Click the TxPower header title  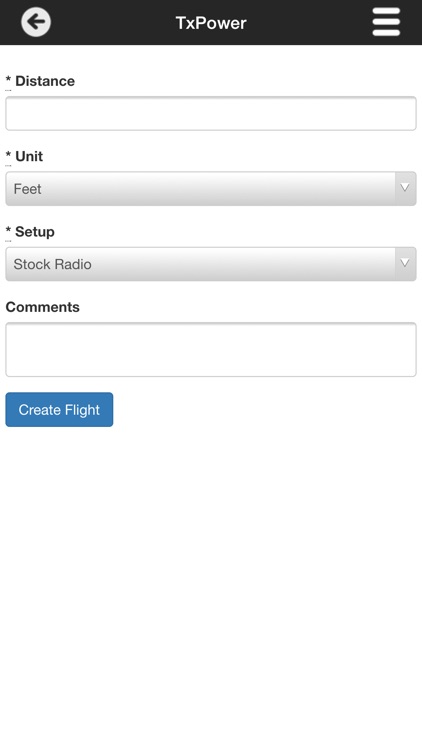click(x=211, y=22)
